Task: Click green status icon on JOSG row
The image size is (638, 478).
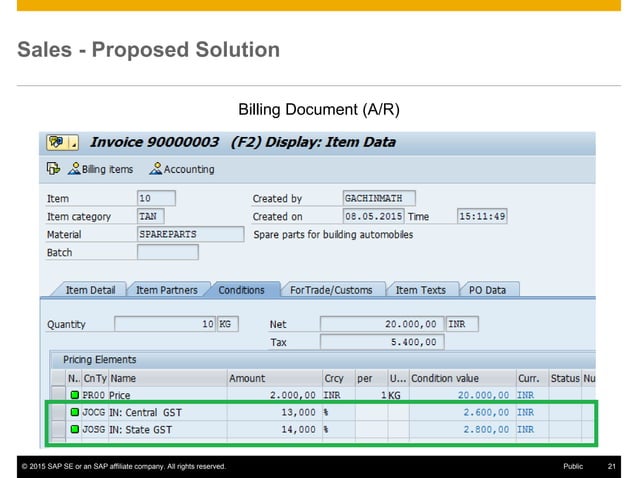Action: click(x=74, y=429)
